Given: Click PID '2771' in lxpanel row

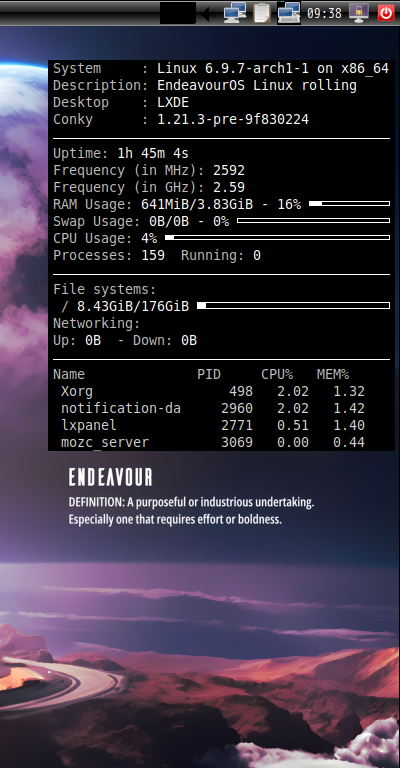Looking at the screenshot, I should 237,425.
